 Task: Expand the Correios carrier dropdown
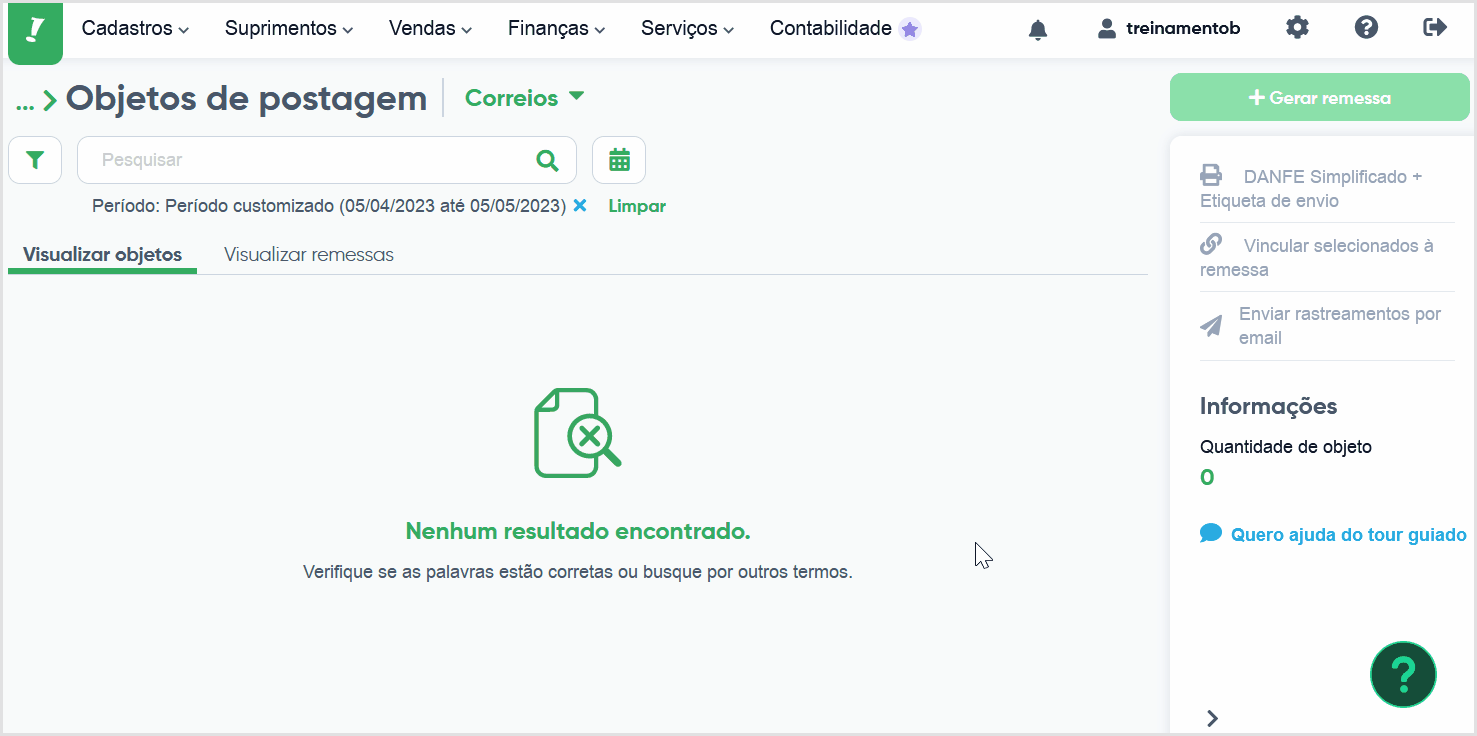(x=524, y=98)
